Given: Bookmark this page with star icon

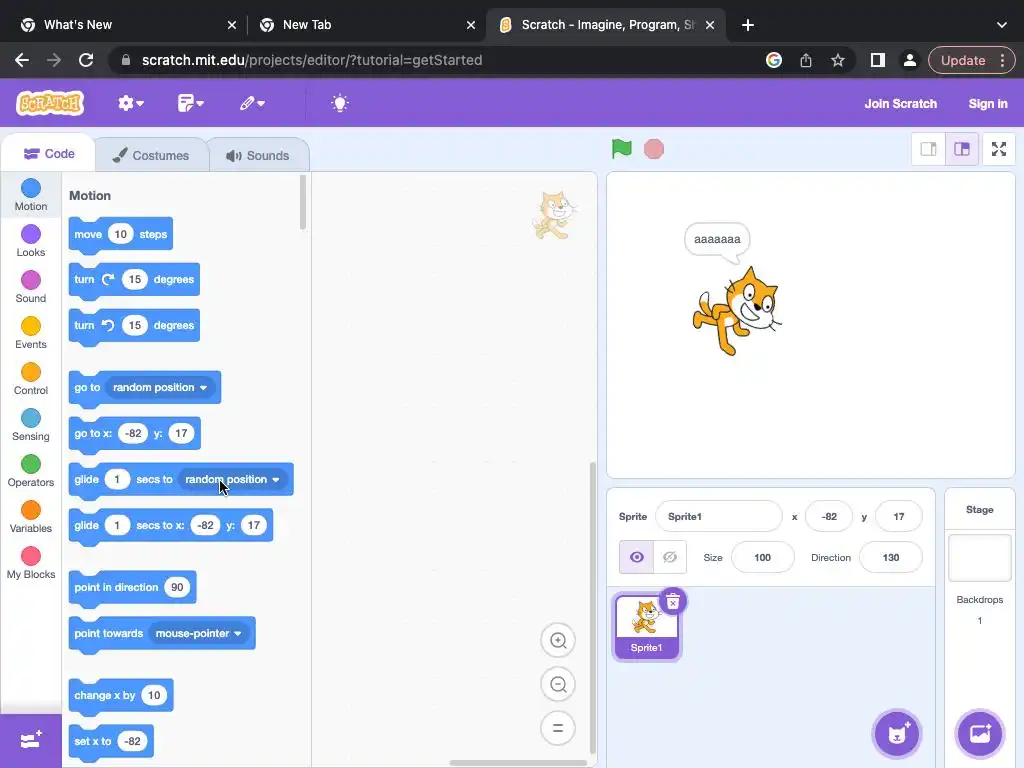Looking at the screenshot, I should click(x=837, y=60).
